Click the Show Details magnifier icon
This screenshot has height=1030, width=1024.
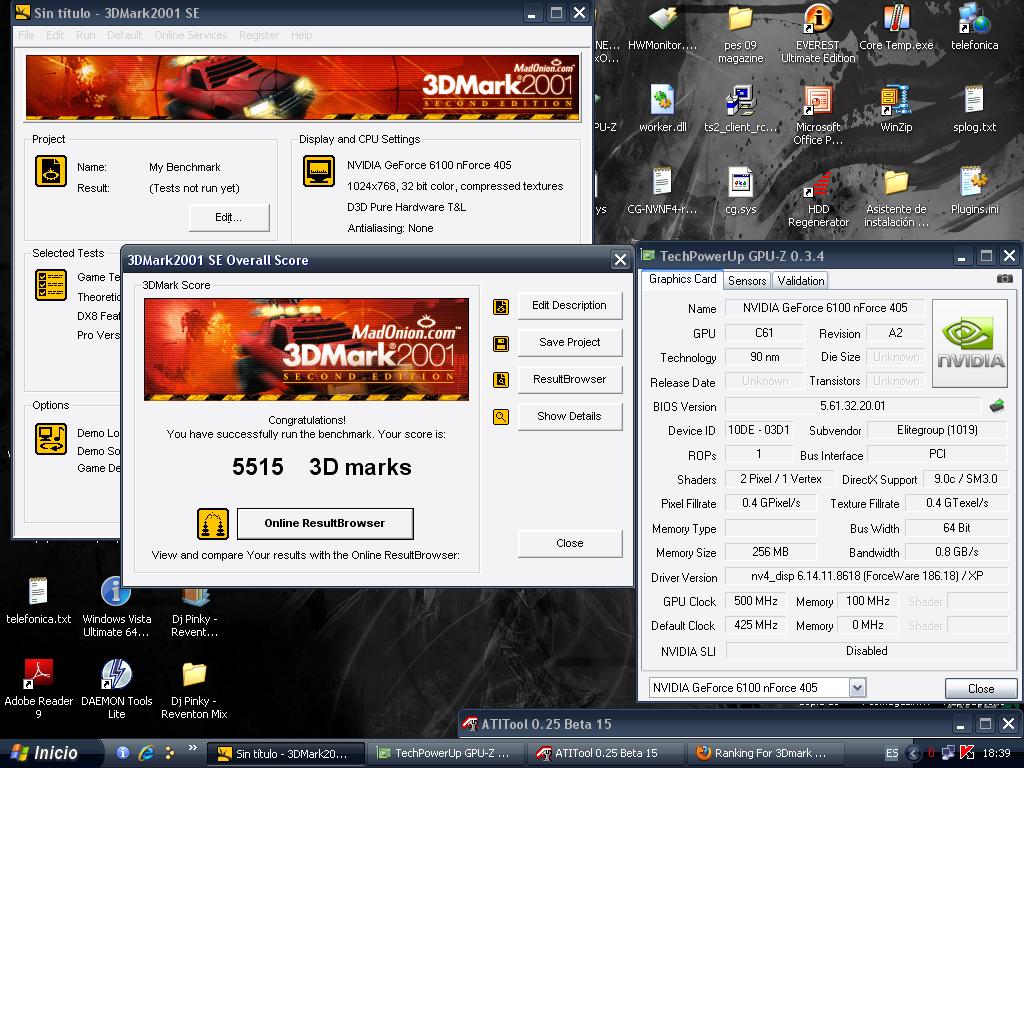pyautogui.click(x=501, y=416)
